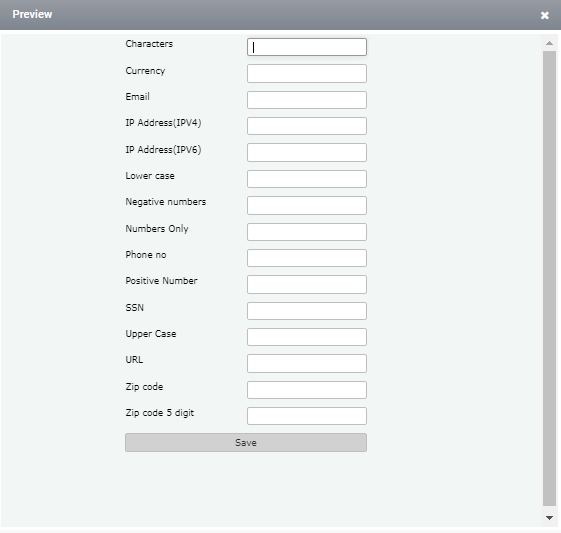
Task: Click into the Email field
Action: coord(307,100)
